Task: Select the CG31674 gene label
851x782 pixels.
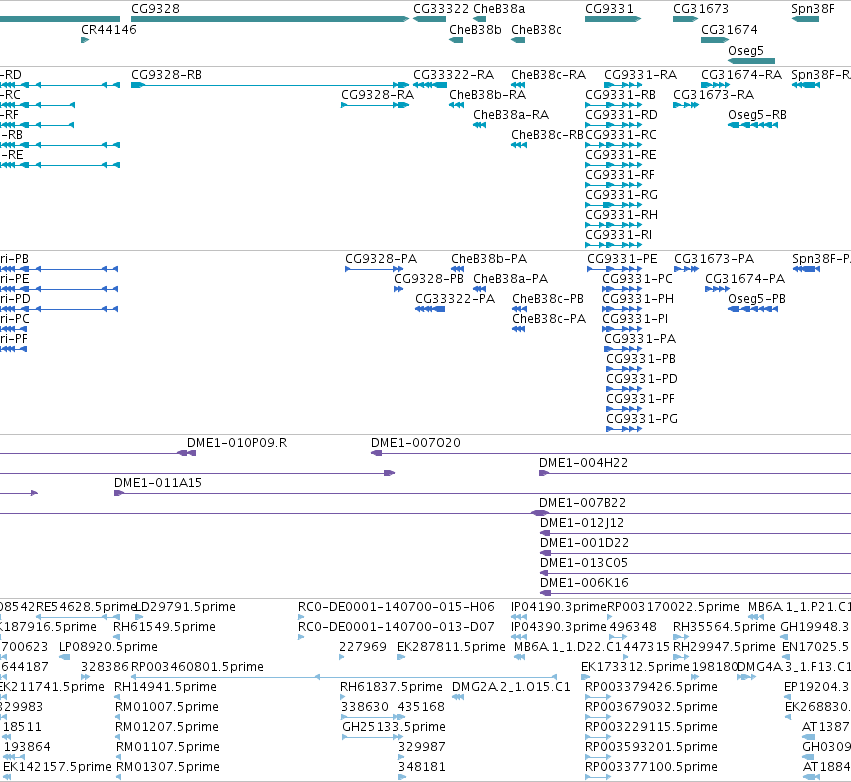Action: pyautogui.click(x=729, y=30)
